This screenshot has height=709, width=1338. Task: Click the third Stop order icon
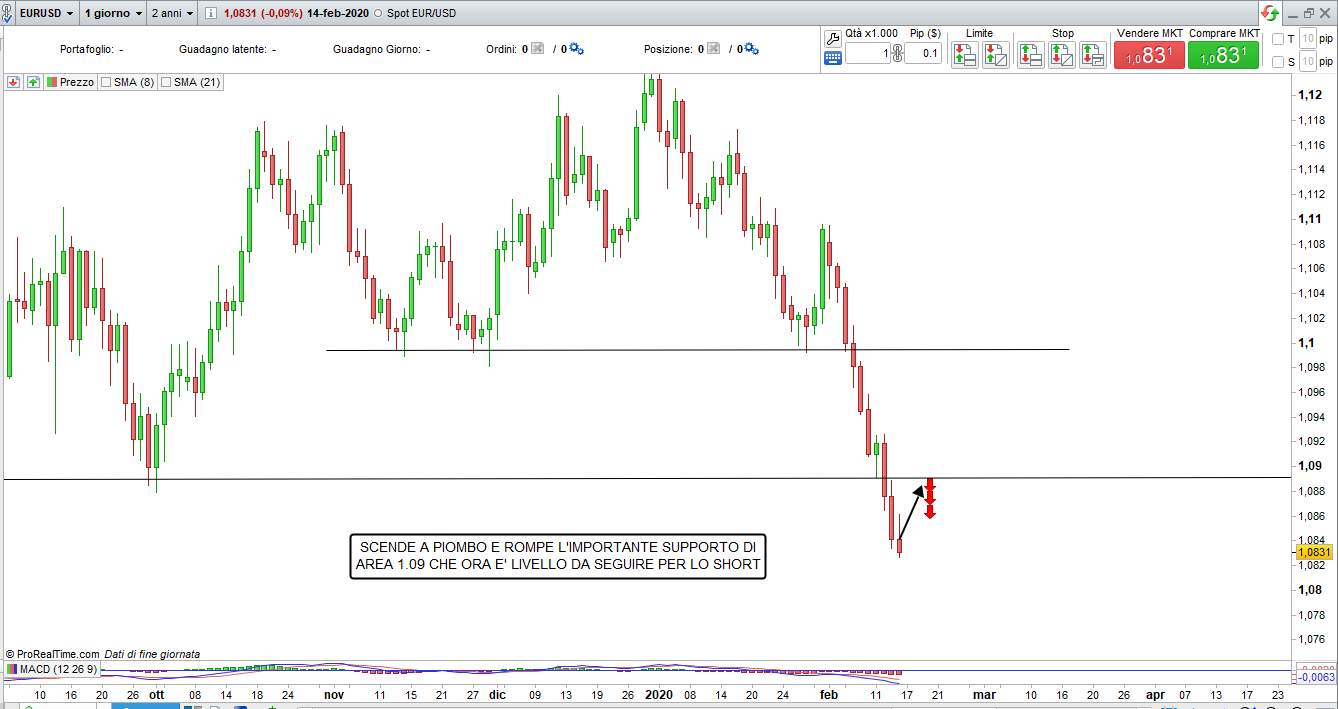point(1093,55)
